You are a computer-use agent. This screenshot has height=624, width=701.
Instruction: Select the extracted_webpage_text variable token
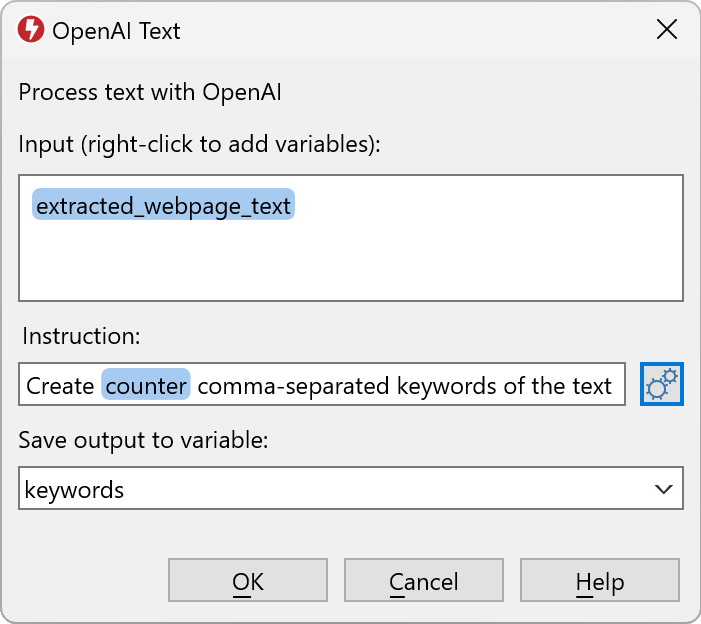(x=163, y=207)
